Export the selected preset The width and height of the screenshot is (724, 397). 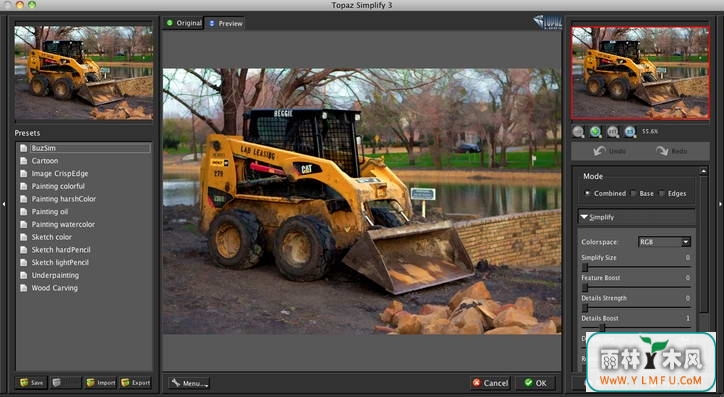click(135, 383)
